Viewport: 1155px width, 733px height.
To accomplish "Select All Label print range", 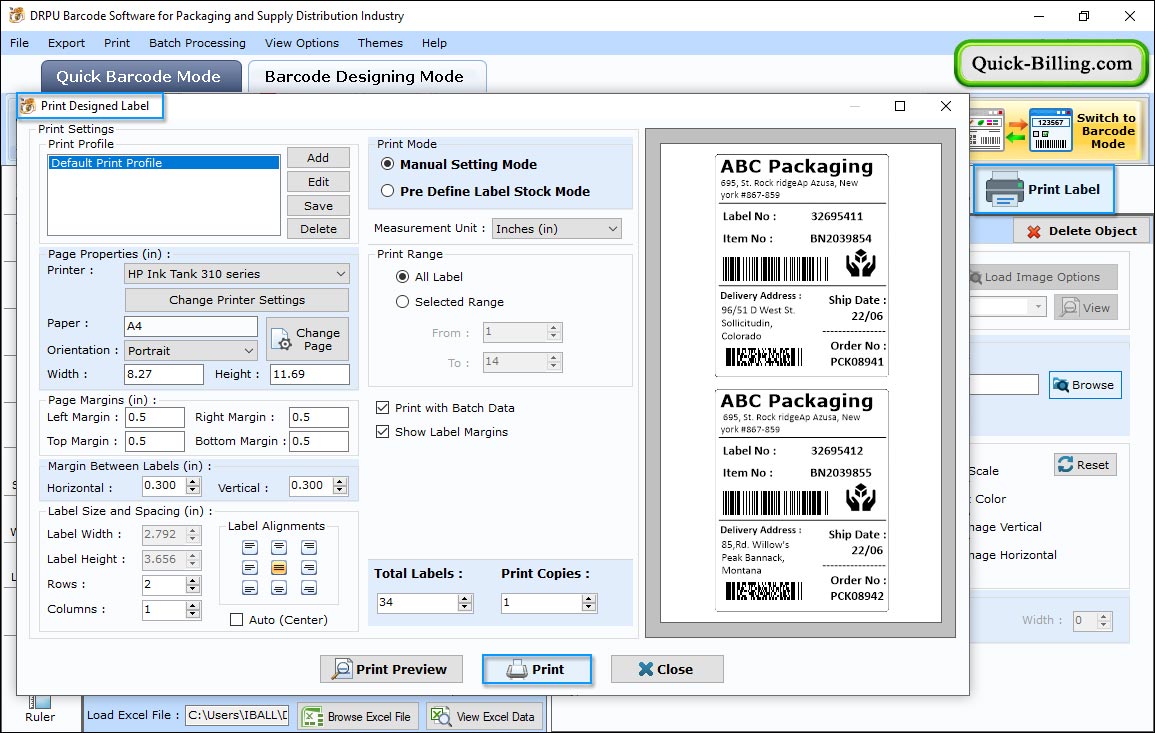I will coord(402,277).
